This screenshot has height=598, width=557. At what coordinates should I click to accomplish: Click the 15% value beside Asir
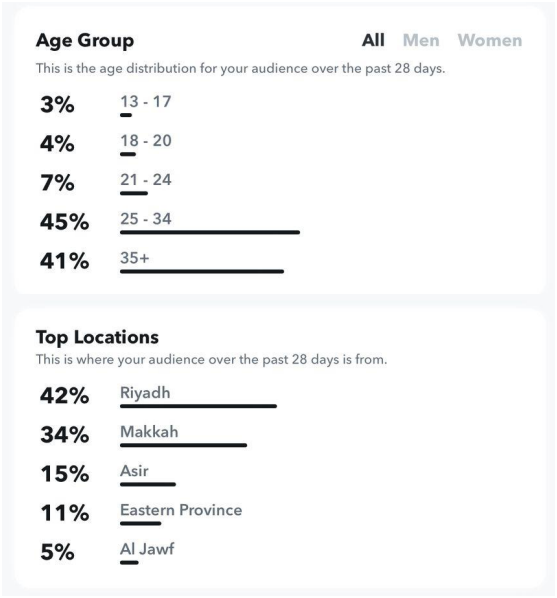click(64, 474)
